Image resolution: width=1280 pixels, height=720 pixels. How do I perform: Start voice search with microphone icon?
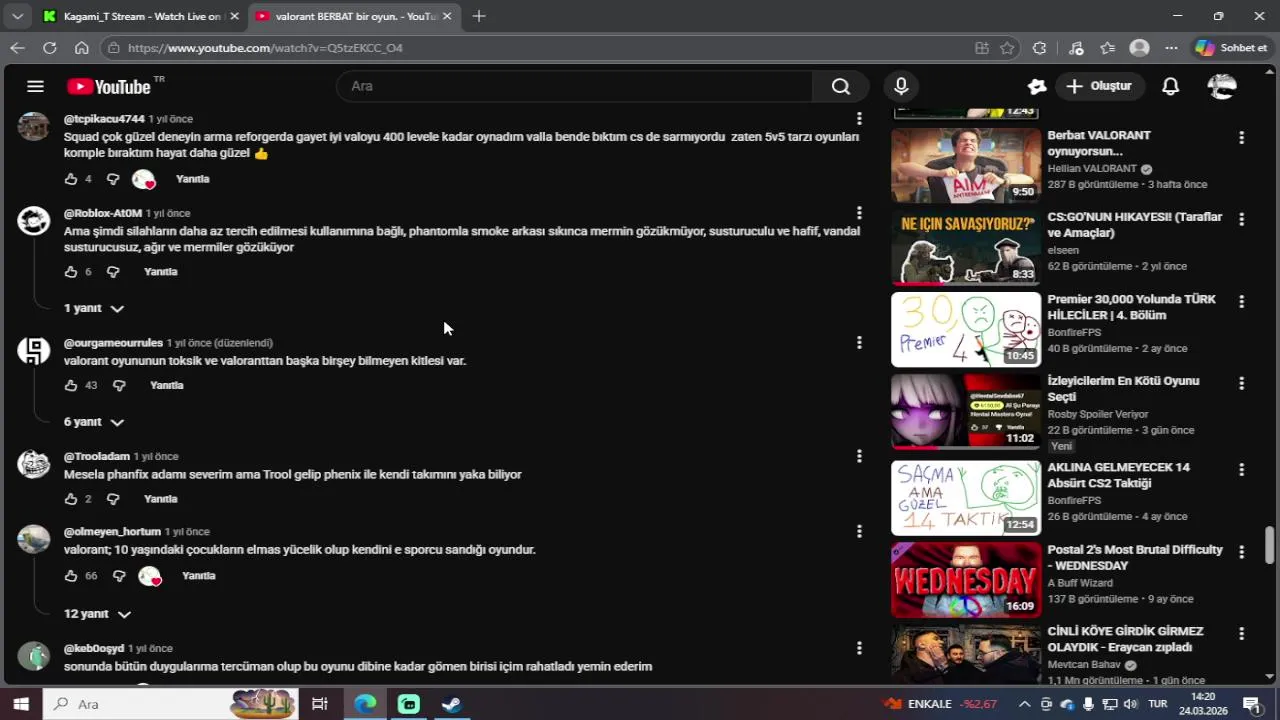click(901, 87)
